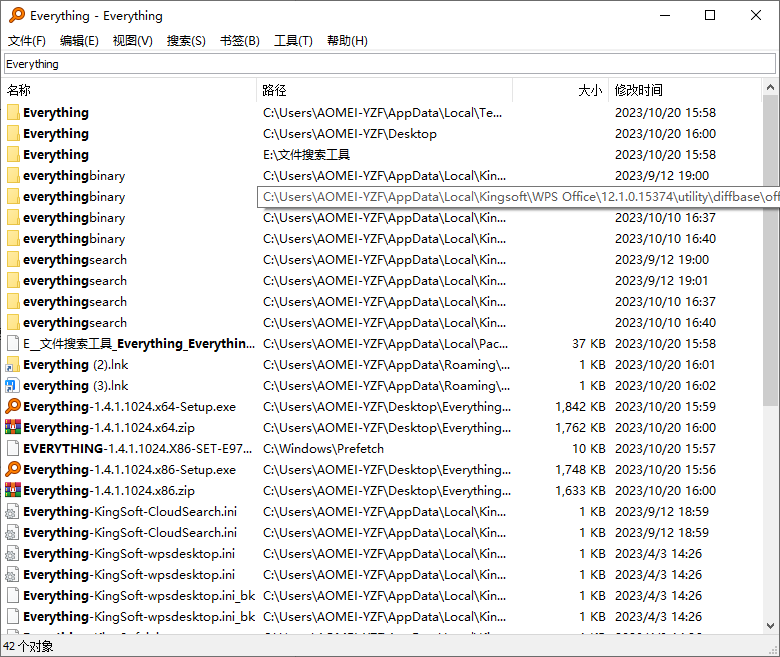The height and width of the screenshot is (657, 780).
Task: Click folder icon of Everything in E:\文件搜索工具
Action: click(x=13, y=154)
